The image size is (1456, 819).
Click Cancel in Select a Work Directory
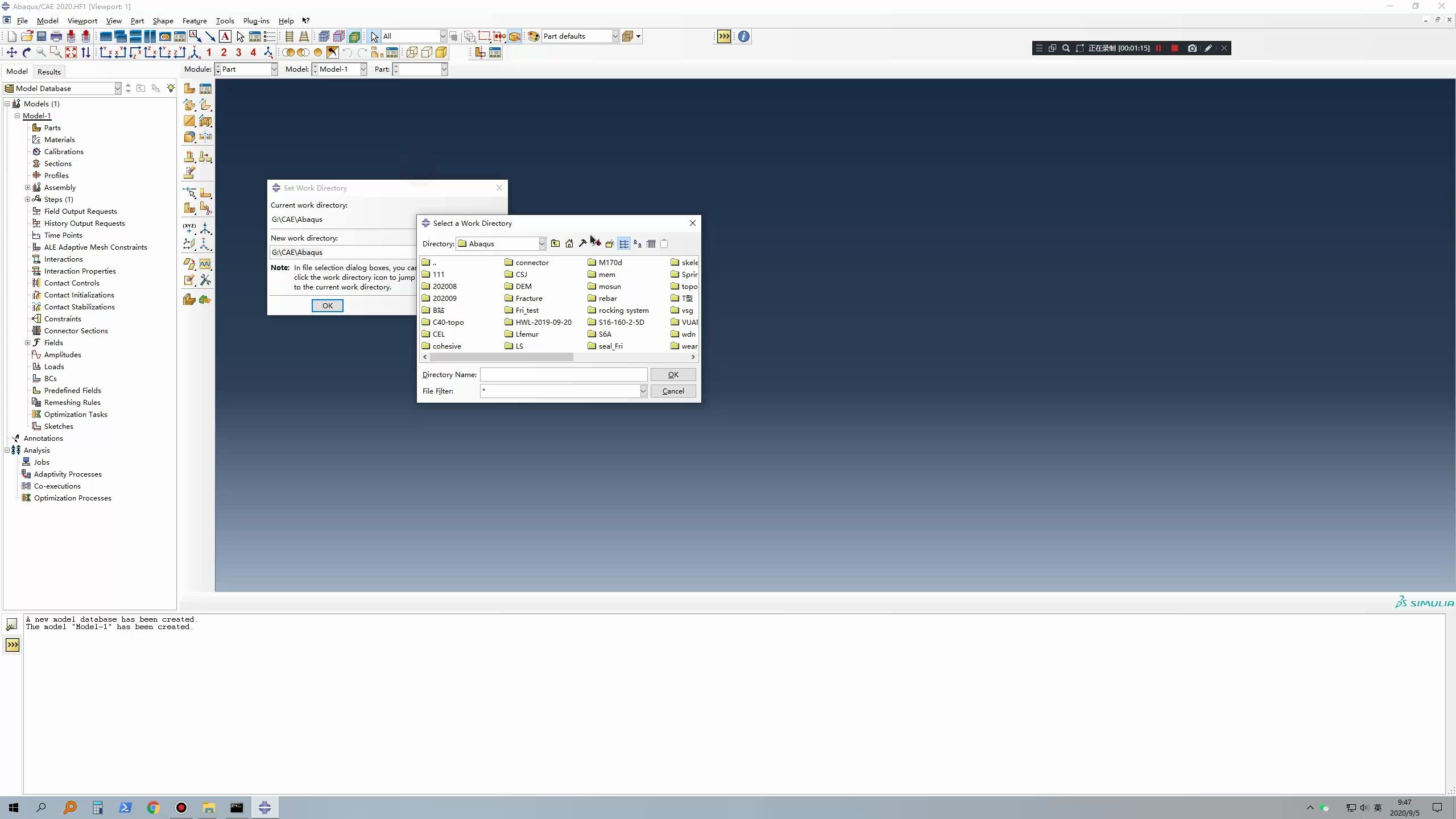pos(673,391)
